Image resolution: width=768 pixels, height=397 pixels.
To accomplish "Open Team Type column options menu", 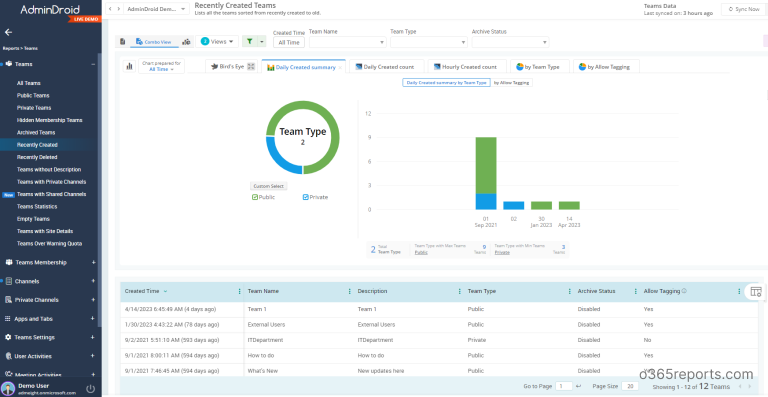I will [x=570, y=291].
